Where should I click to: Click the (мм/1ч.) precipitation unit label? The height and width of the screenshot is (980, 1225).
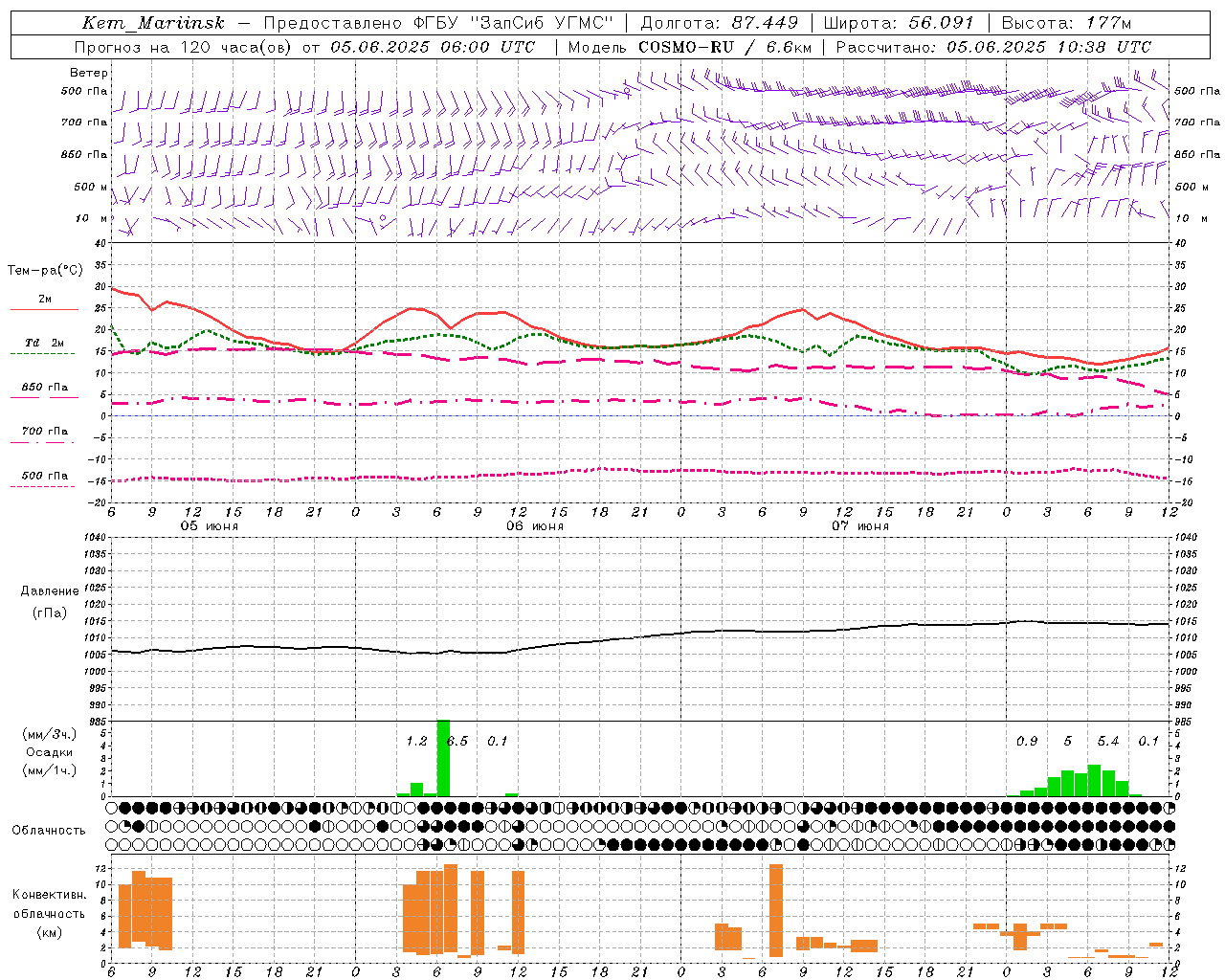(50, 769)
